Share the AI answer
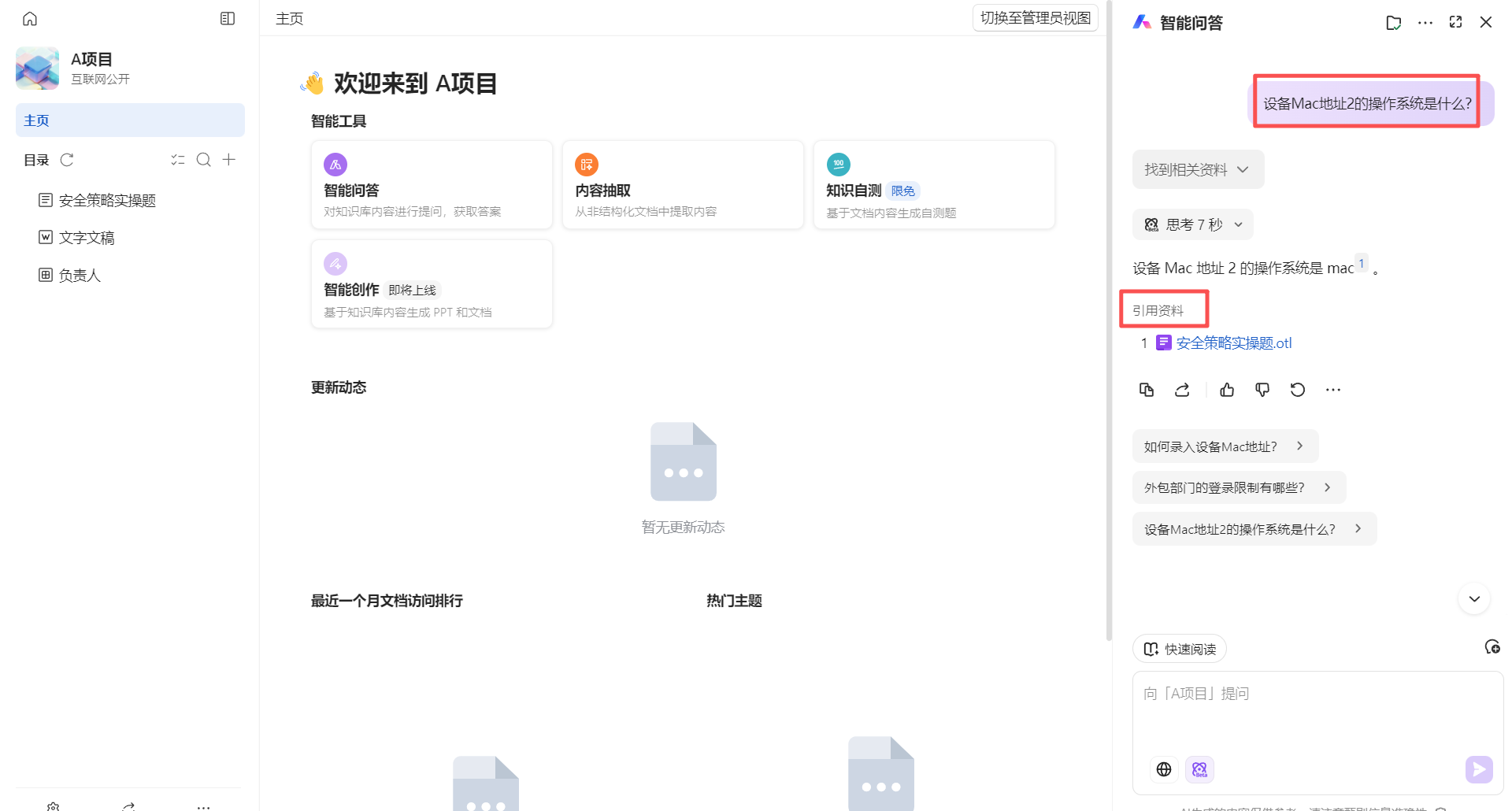 click(x=1182, y=390)
